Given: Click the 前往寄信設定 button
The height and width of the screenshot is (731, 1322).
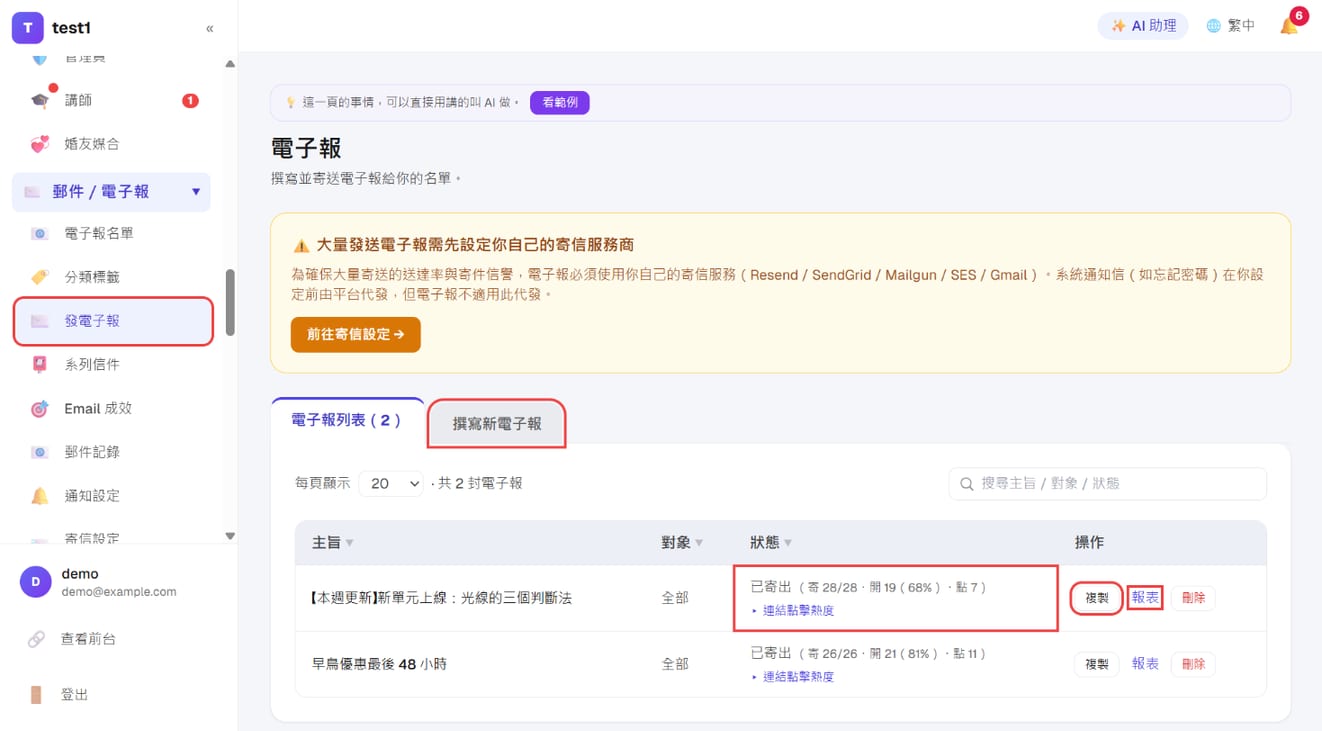Looking at the screenshot, I should tap(356, 334).
